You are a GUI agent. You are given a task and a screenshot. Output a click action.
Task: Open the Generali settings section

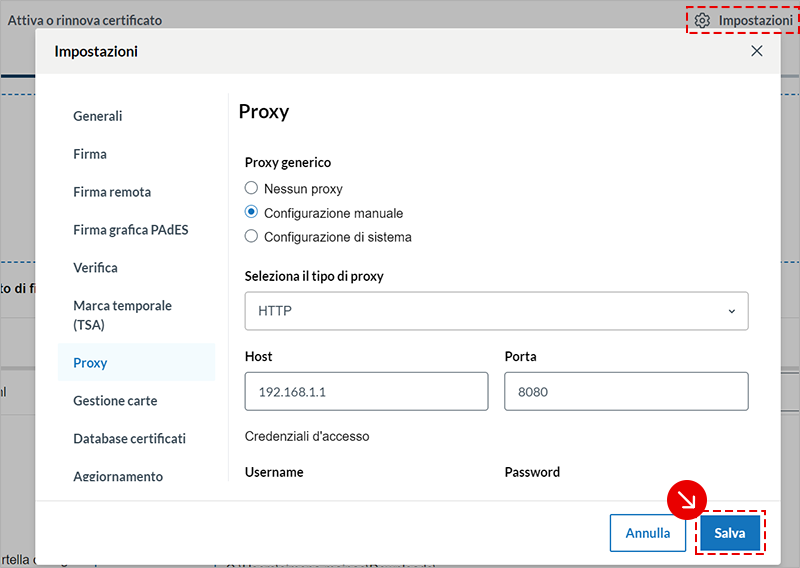[98, 116]
